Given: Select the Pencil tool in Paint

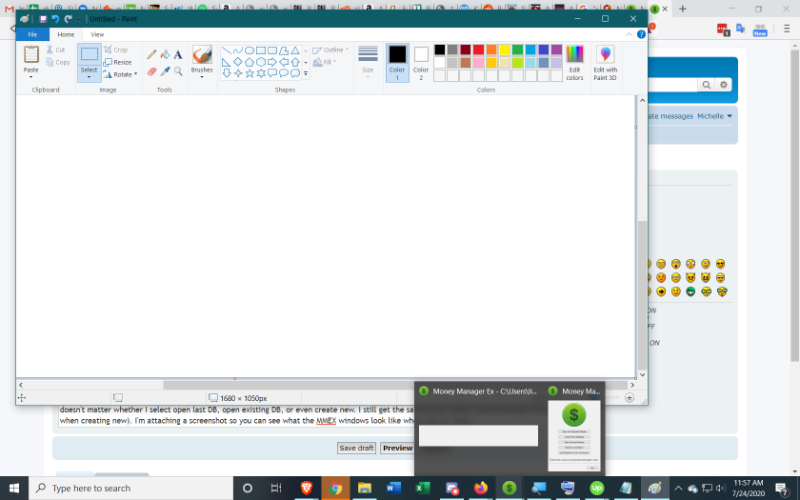Looking at the screenshot, I should pyautogui.click(x=152, y=55).
